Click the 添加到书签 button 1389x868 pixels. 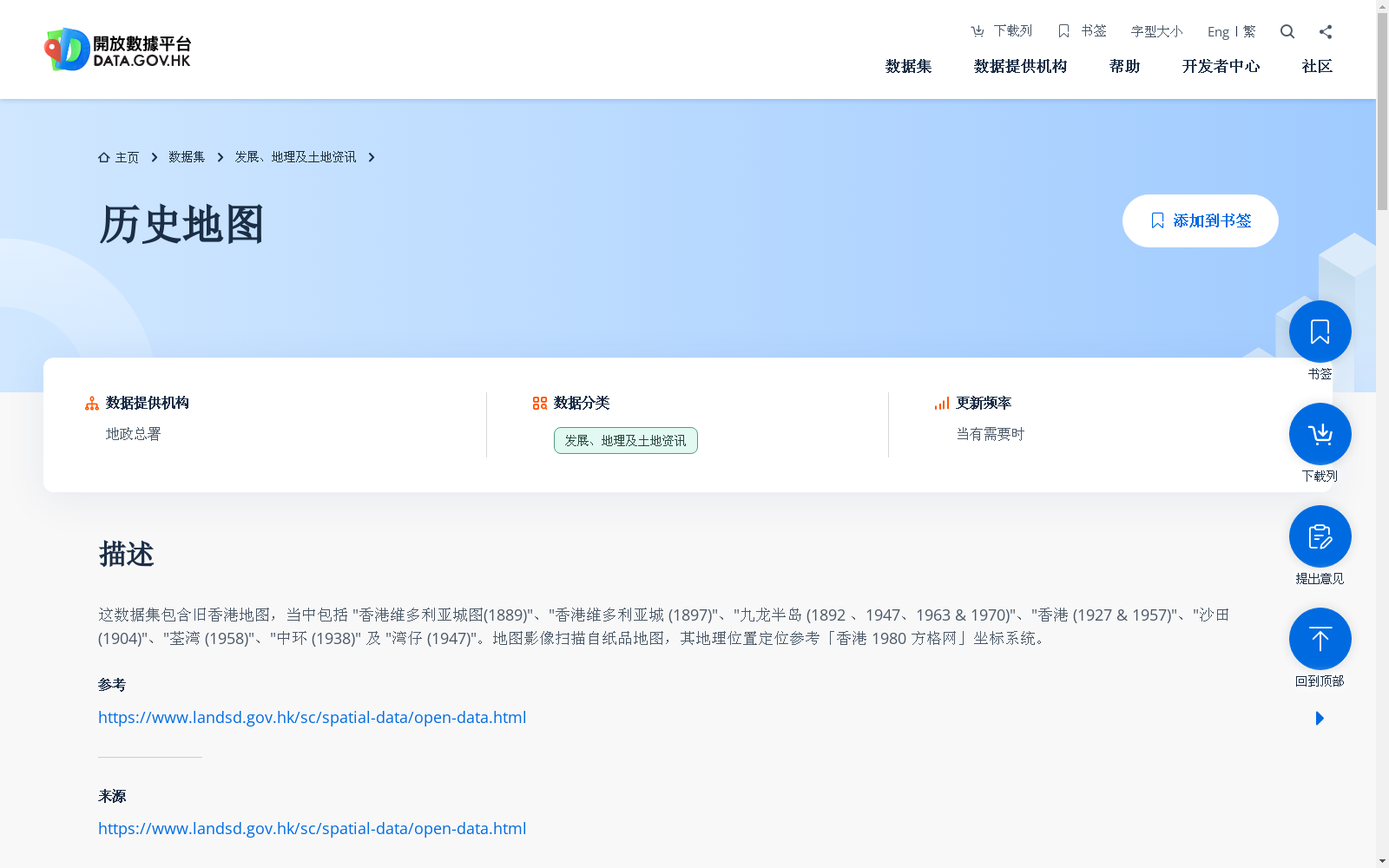click(1200, 220)
